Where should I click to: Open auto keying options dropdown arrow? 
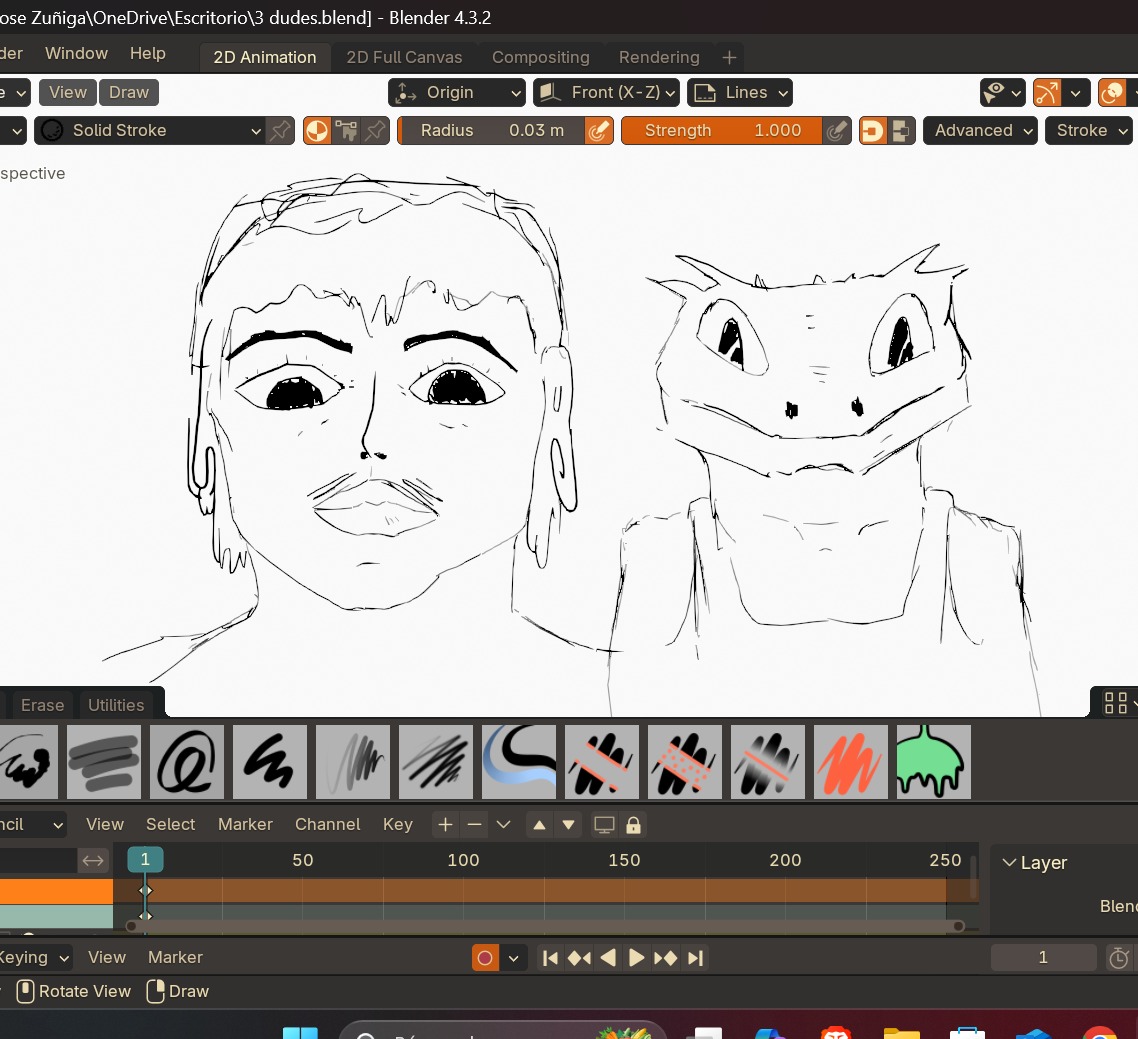513,958
